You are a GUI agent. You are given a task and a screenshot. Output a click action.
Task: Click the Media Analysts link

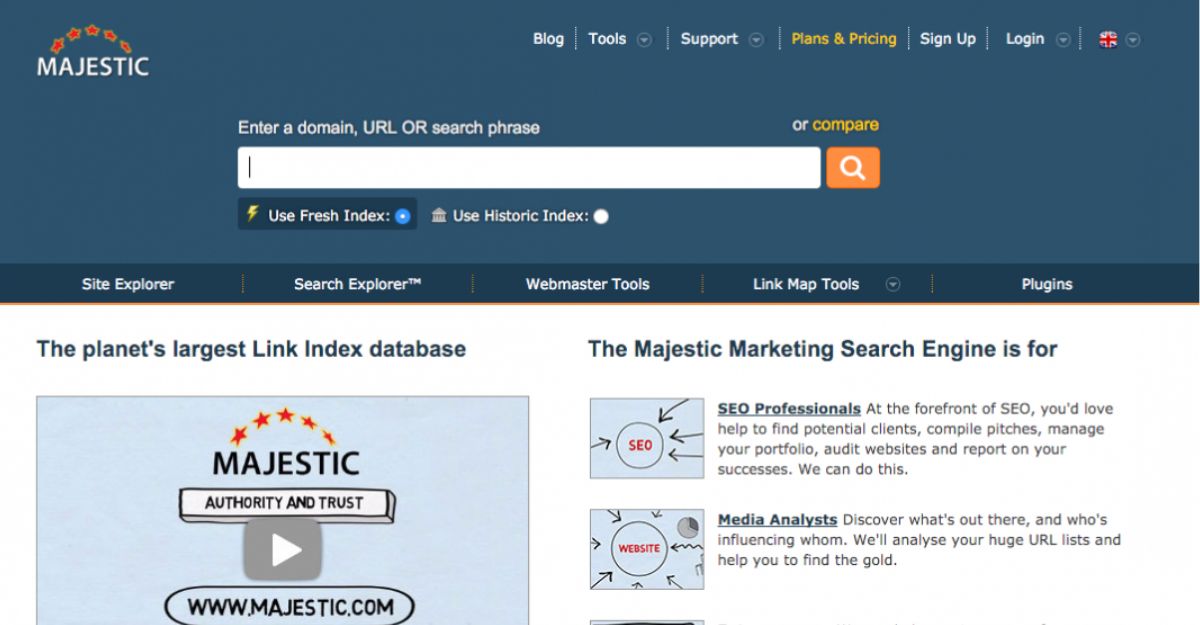pyautogui.click(x=777, y=519)
